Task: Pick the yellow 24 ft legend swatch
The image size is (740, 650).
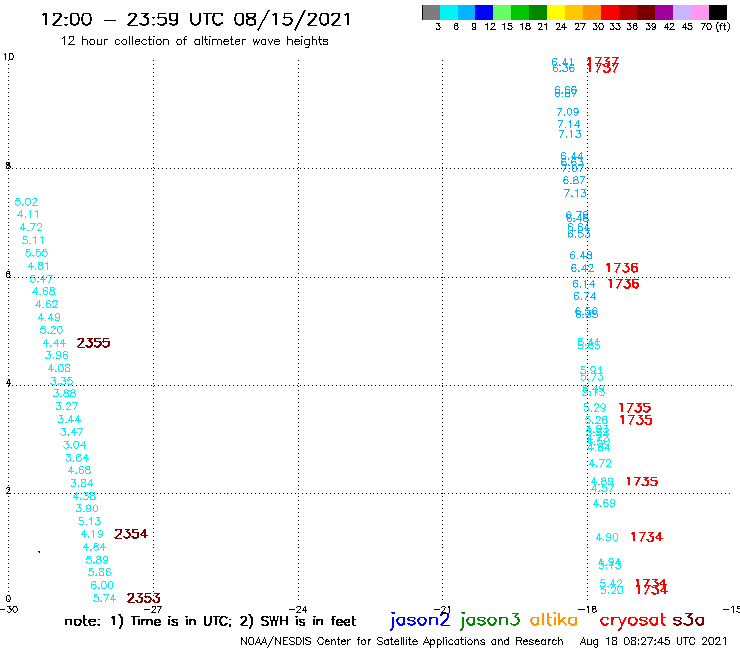Action: click(x=556, y=12)
